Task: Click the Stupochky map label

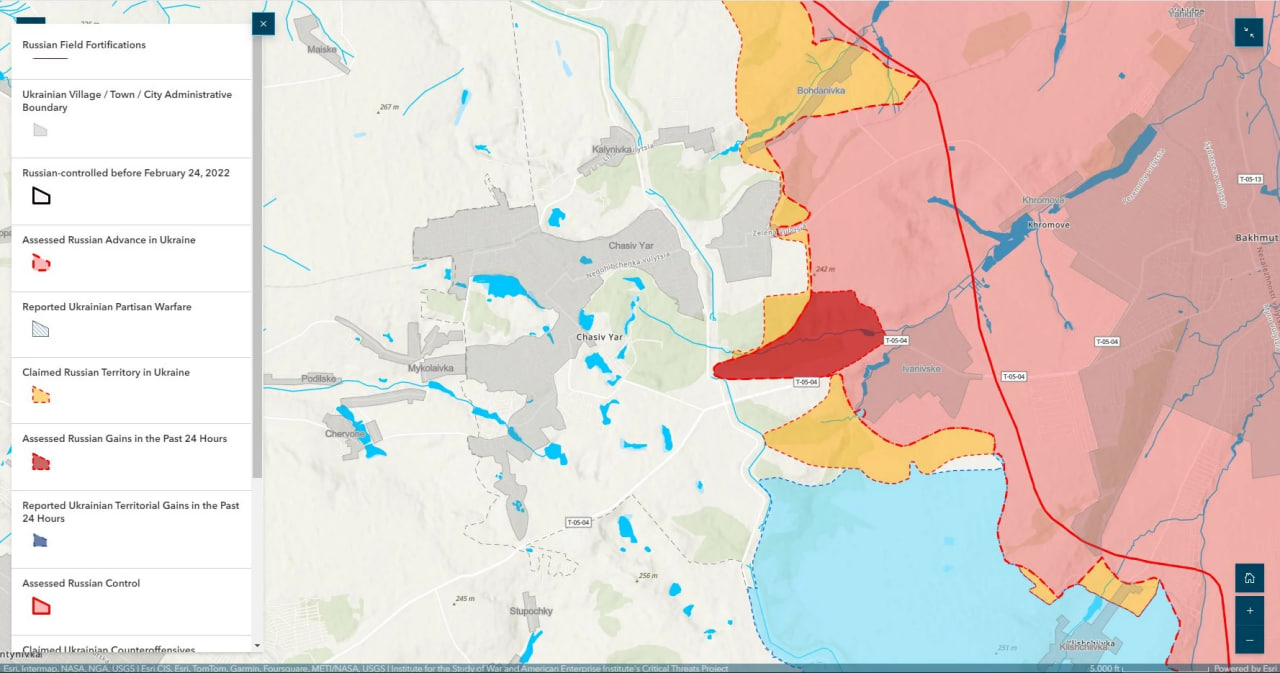Action: click(x=531, y=611)
